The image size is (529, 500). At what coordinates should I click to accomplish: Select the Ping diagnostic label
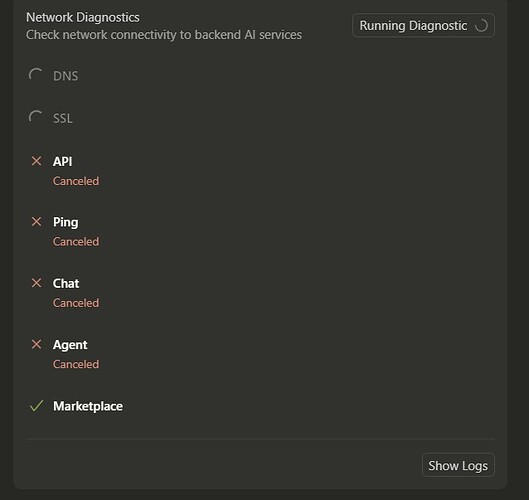click(x=66, y=222)
